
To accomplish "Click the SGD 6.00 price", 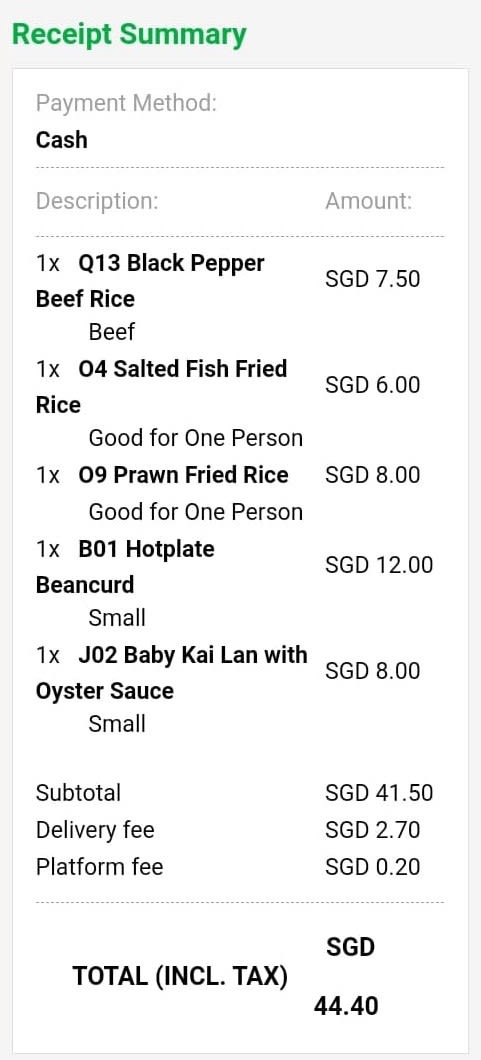I will [x=372, y=385].
